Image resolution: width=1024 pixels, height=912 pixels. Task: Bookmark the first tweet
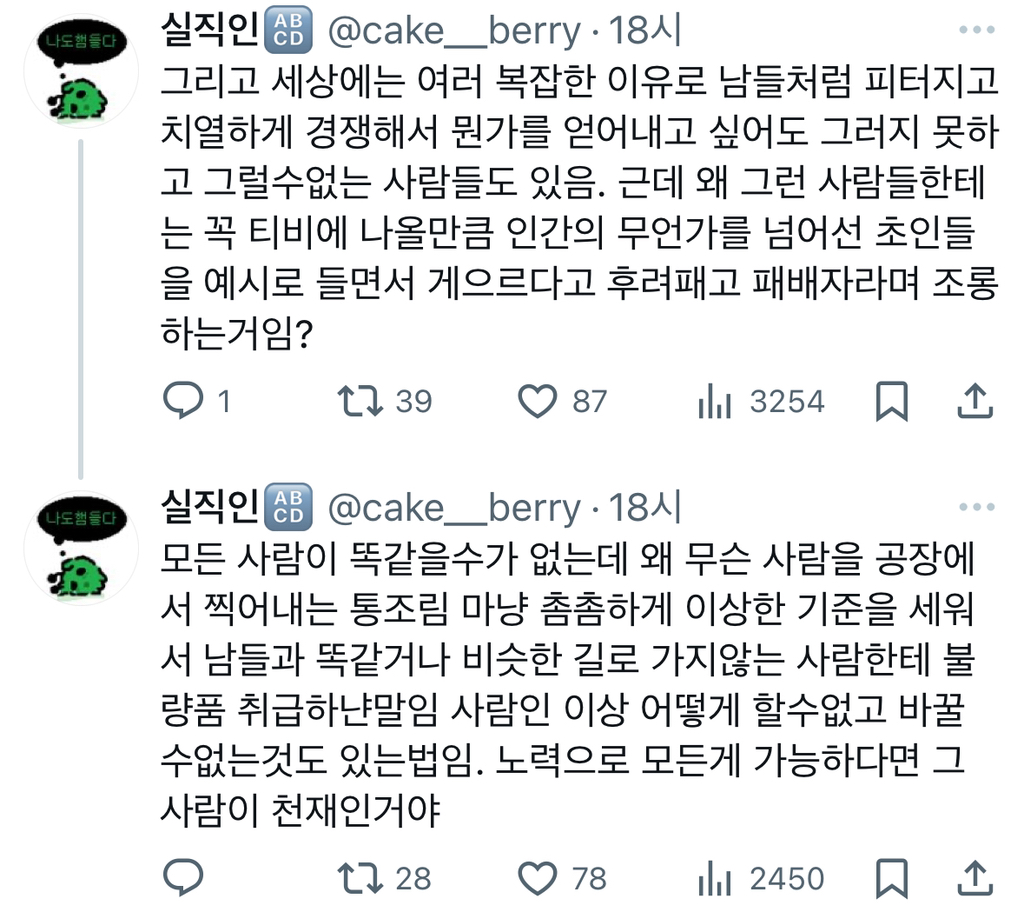point(891,401)
